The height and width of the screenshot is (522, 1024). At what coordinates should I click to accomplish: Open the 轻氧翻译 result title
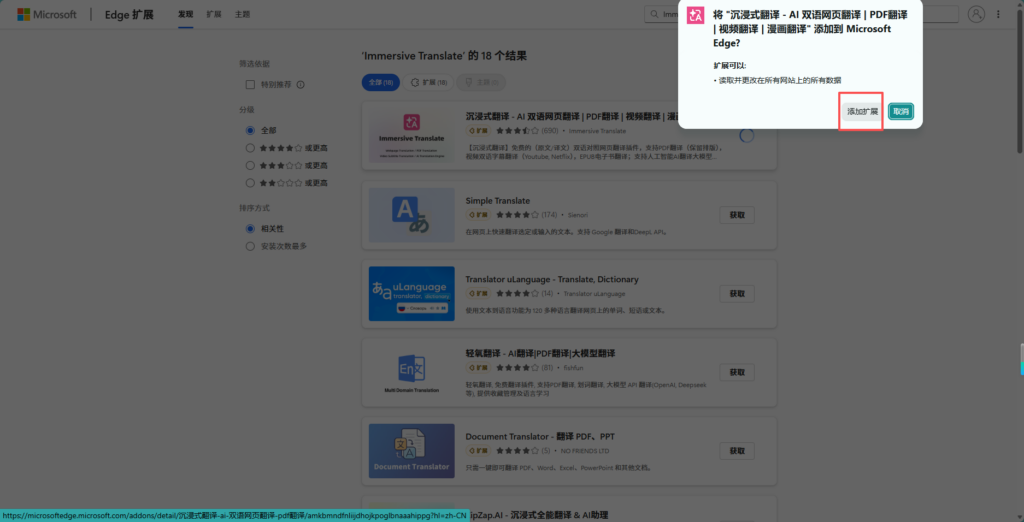click(x=540, y=353)
